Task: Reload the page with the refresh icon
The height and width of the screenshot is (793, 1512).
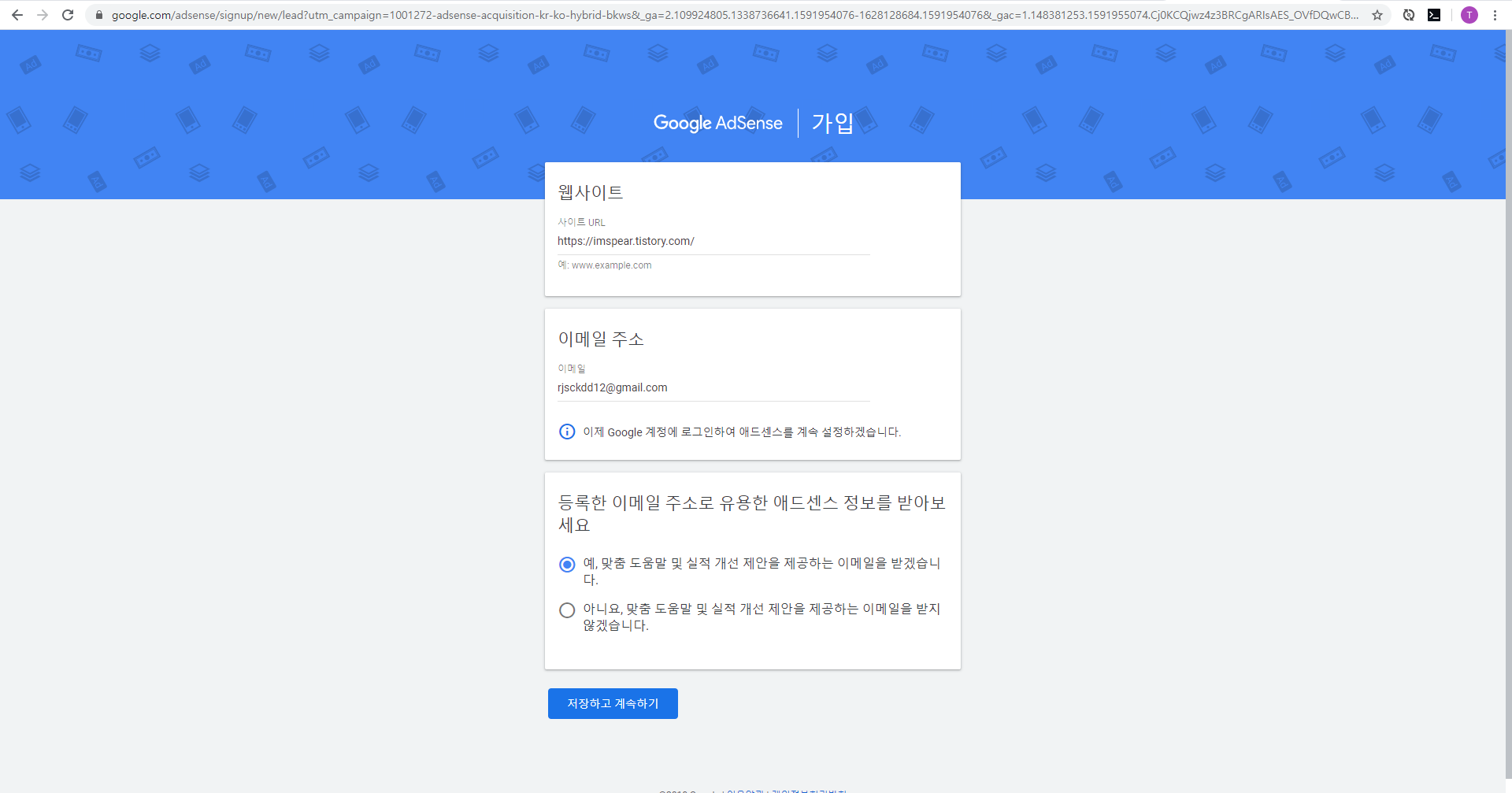Action: [68, 15]
